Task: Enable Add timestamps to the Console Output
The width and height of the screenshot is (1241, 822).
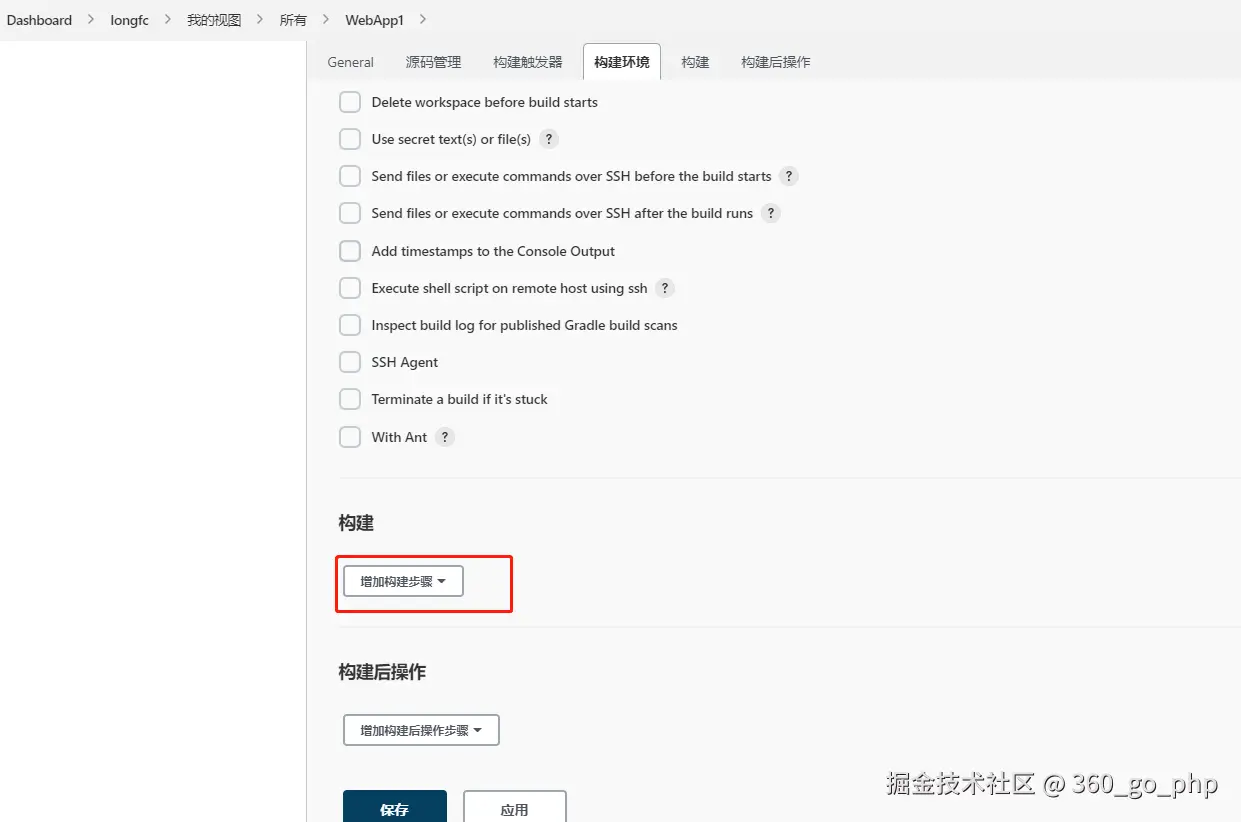Action: coord(350,251)
